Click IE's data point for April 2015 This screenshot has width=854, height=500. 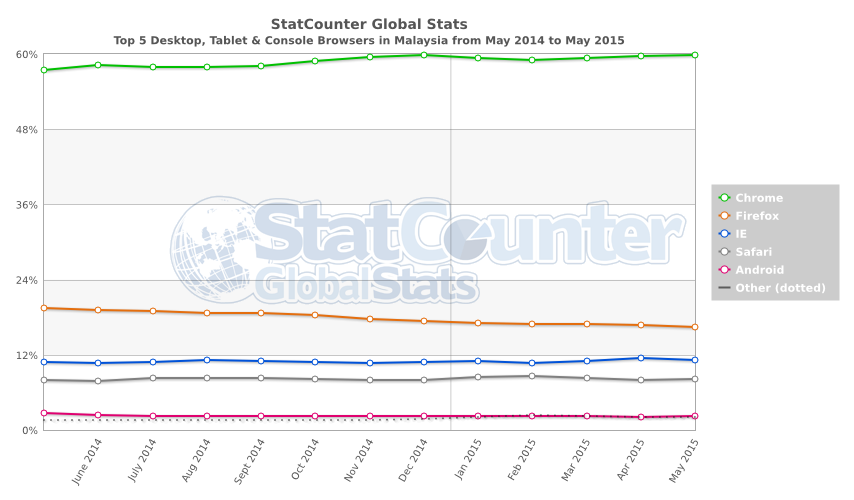(x=640, y=358)
